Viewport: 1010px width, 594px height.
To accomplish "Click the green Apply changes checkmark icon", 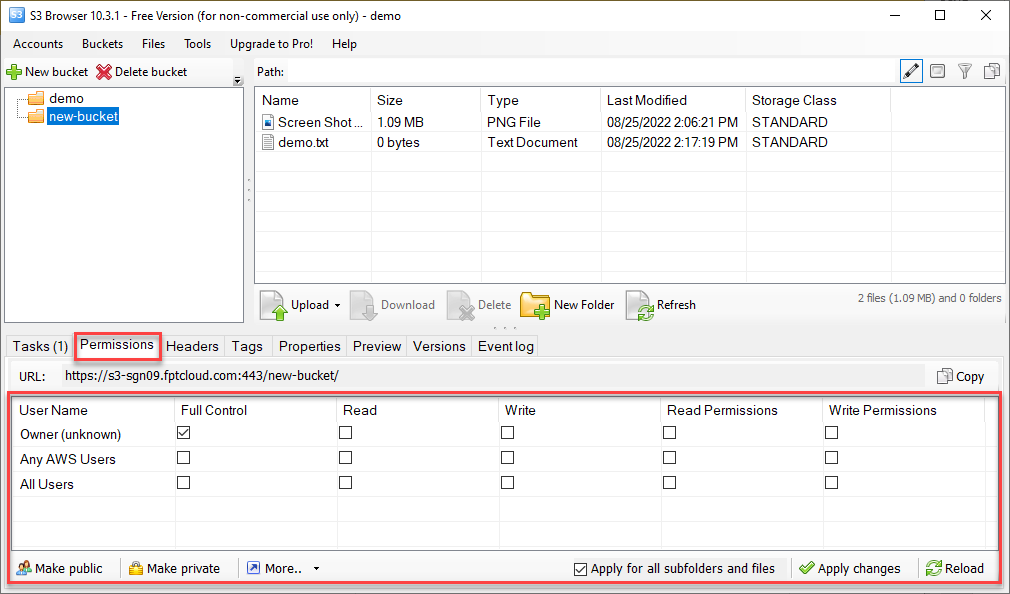I will pos(808,568).
